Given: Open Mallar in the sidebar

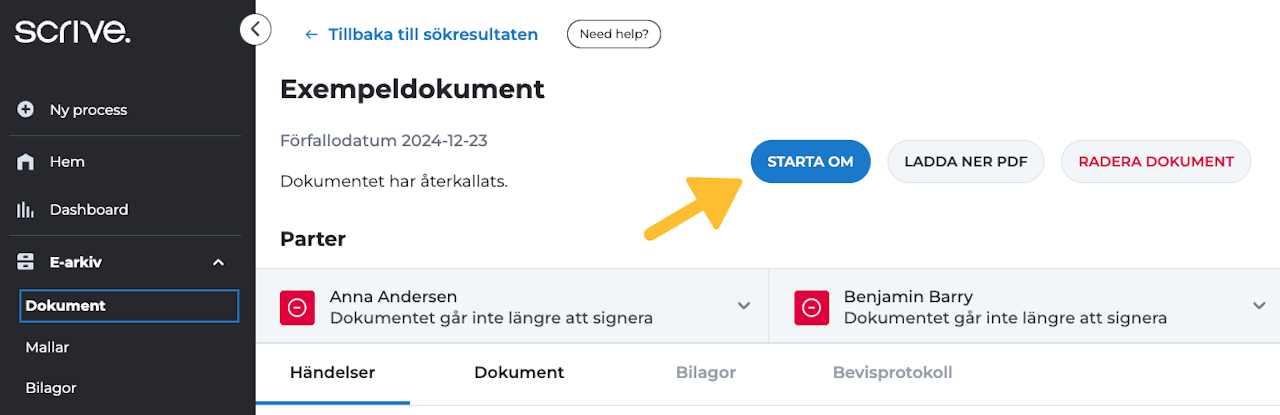Looking at the screenshot, I should tap(47, 347).
